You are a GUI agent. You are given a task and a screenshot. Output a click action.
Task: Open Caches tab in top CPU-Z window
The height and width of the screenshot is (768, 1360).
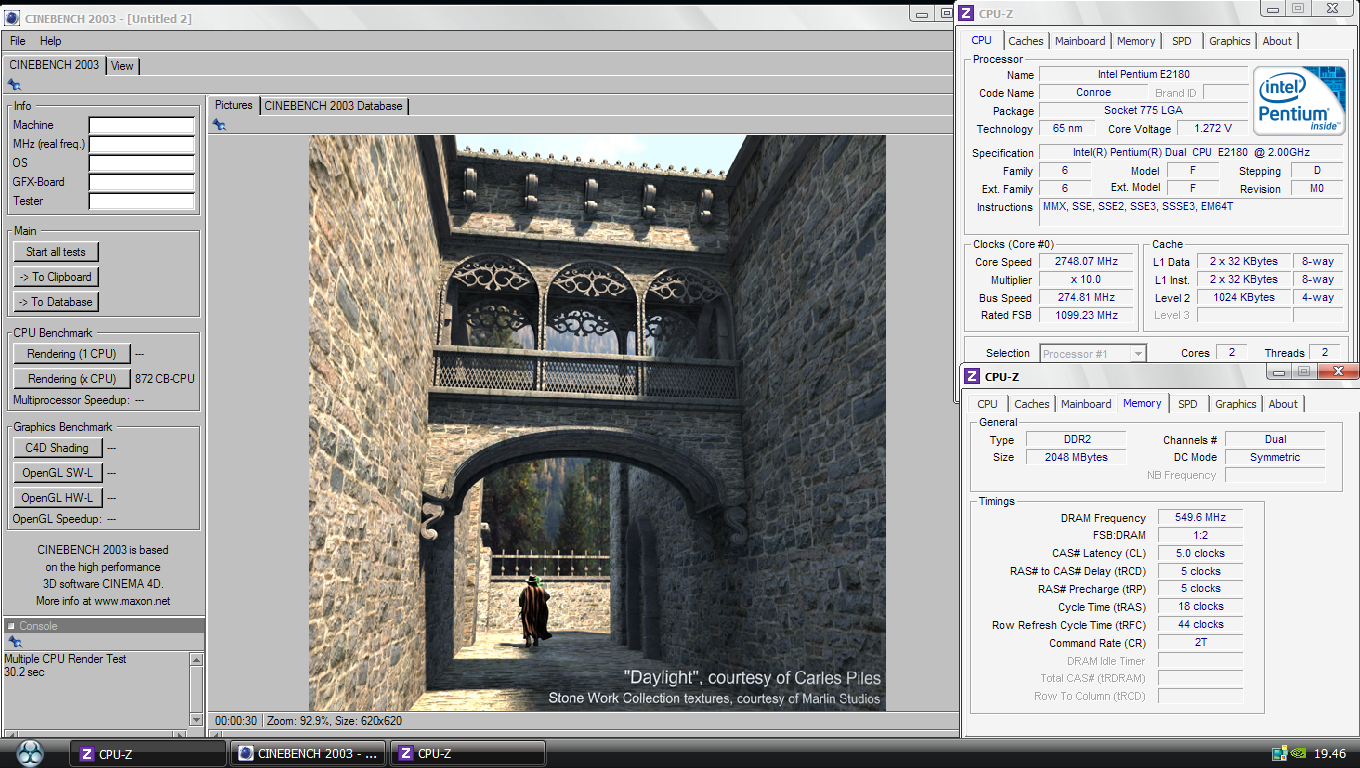[1026, 41]
